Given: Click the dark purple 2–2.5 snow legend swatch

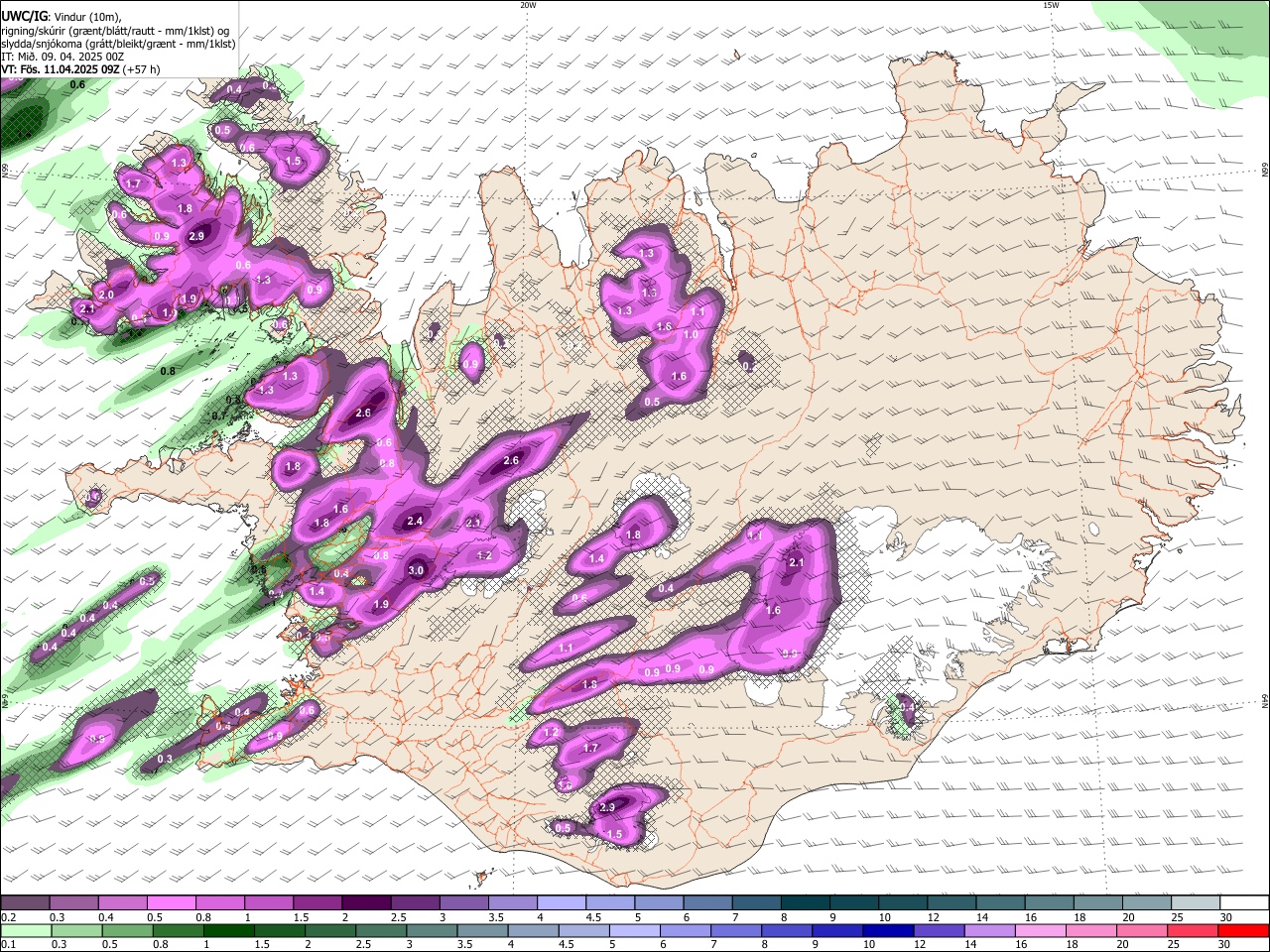Looking at the screenshot, I should click(x=366, y=903).
